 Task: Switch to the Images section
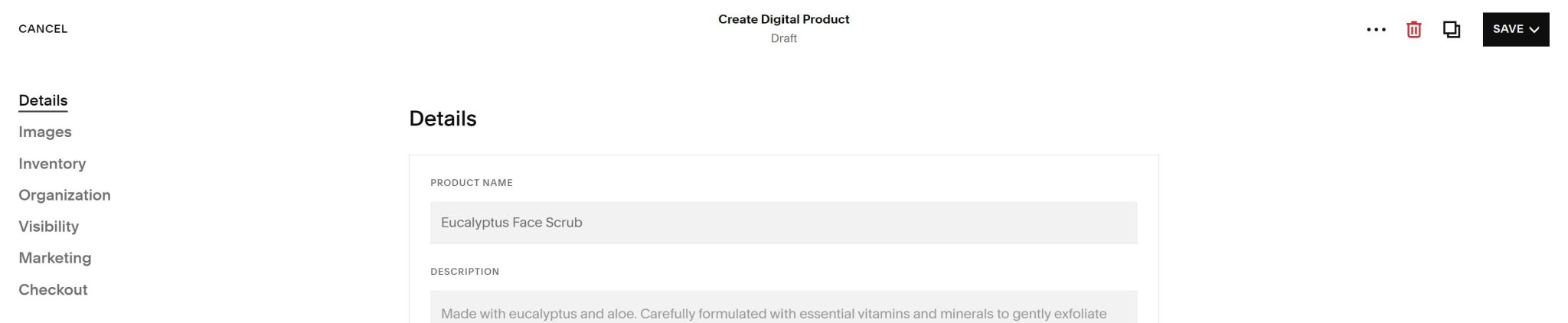coord(45,132)
